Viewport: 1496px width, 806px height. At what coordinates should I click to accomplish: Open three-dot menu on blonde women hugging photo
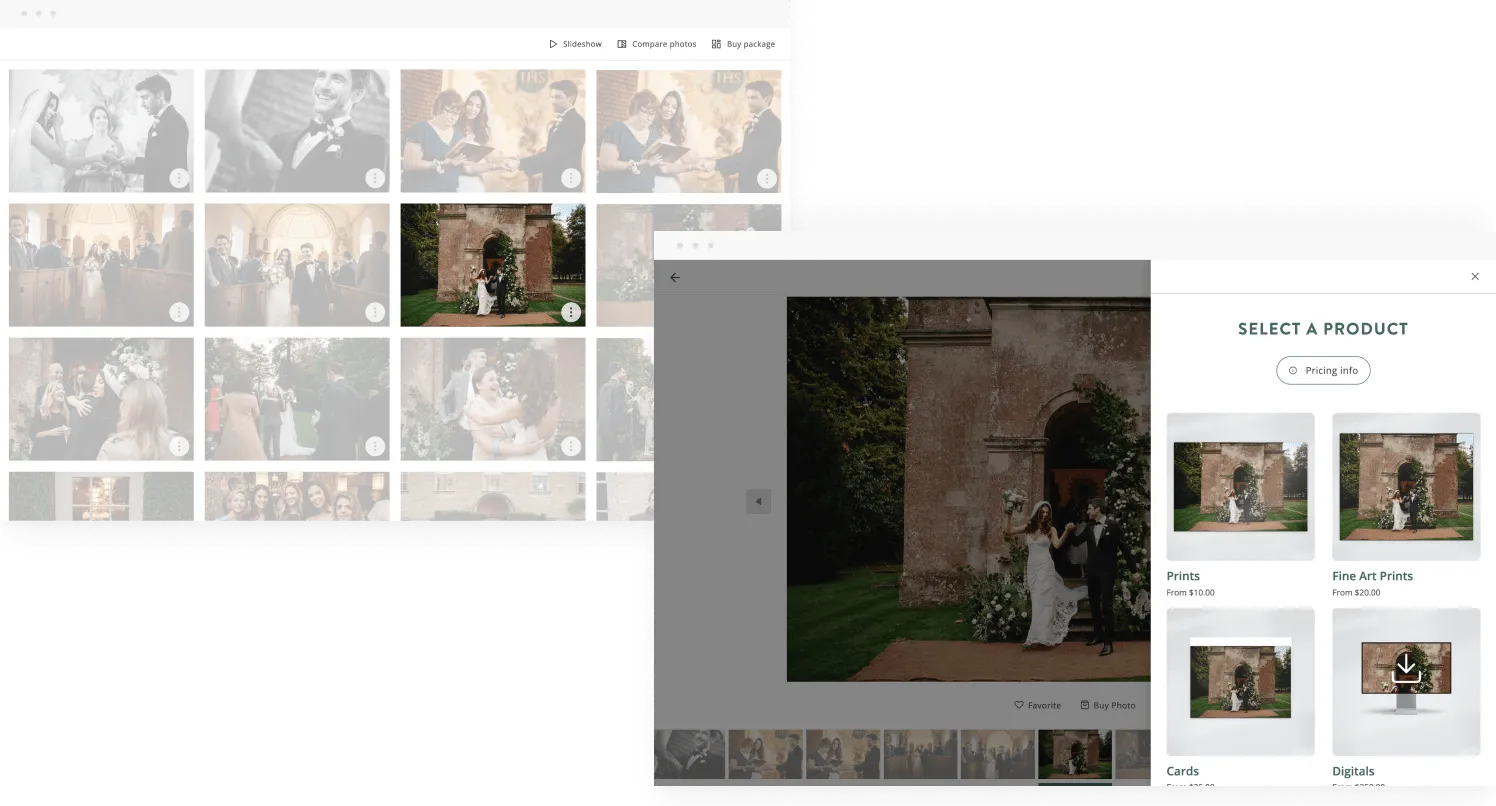[x=179, y=446]
